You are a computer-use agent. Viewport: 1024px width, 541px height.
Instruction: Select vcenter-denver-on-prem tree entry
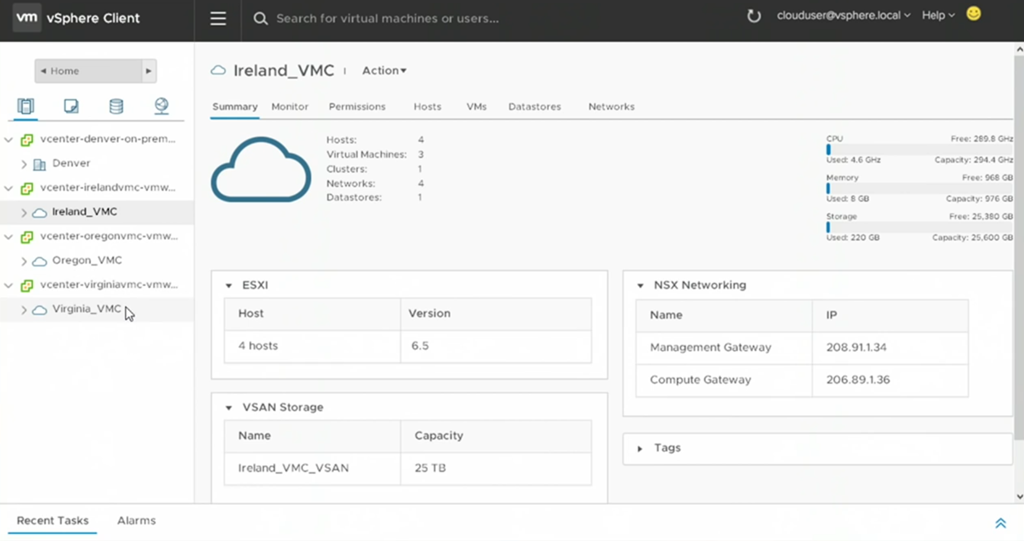coord(108,139)
